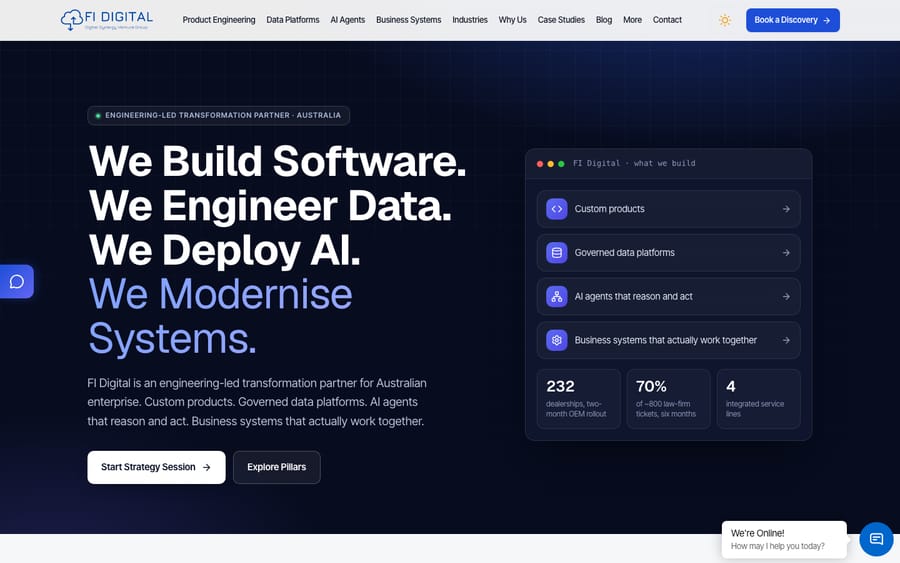This screenshot has width=900, height=563.
Task: Click the arrow on Business systems row
Action: [x=786, y=340]
